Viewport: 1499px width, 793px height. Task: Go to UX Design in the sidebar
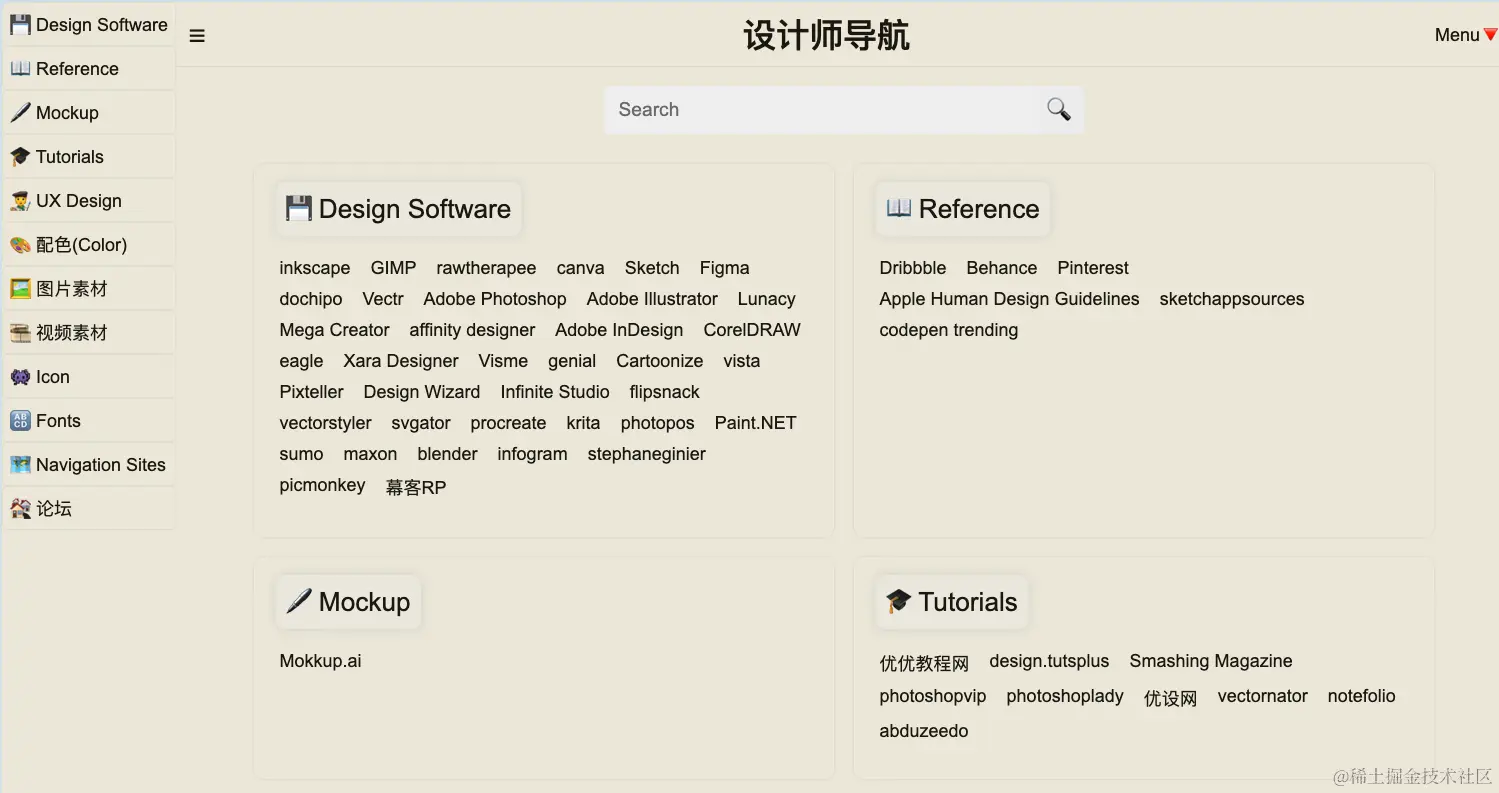(x=89, y=201)
